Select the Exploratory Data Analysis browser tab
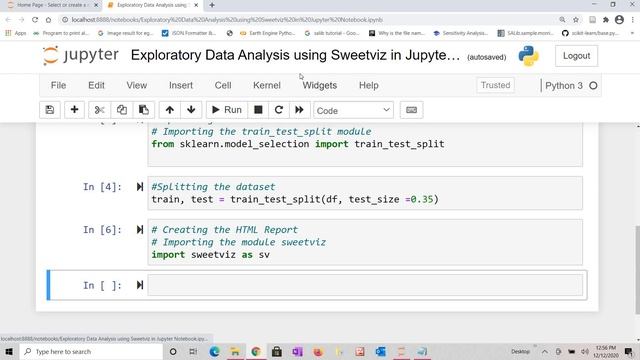 point(152,5)
